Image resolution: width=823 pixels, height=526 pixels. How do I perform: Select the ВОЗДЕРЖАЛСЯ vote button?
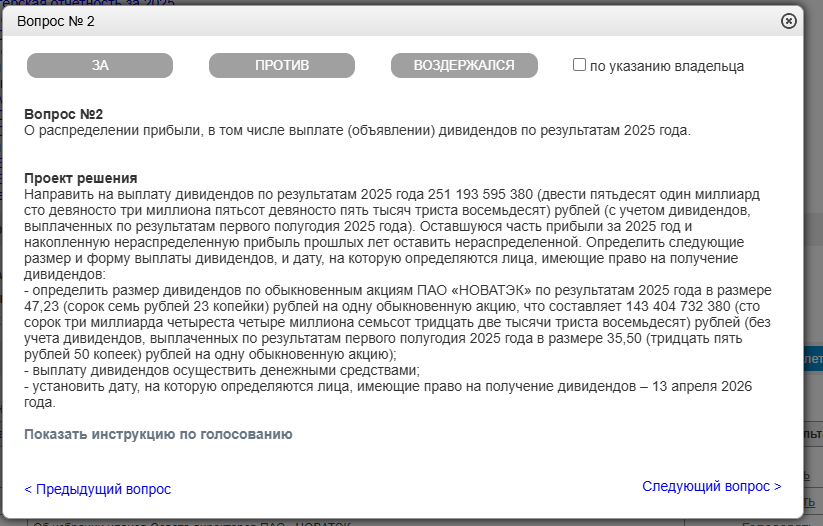pos(464,66)
